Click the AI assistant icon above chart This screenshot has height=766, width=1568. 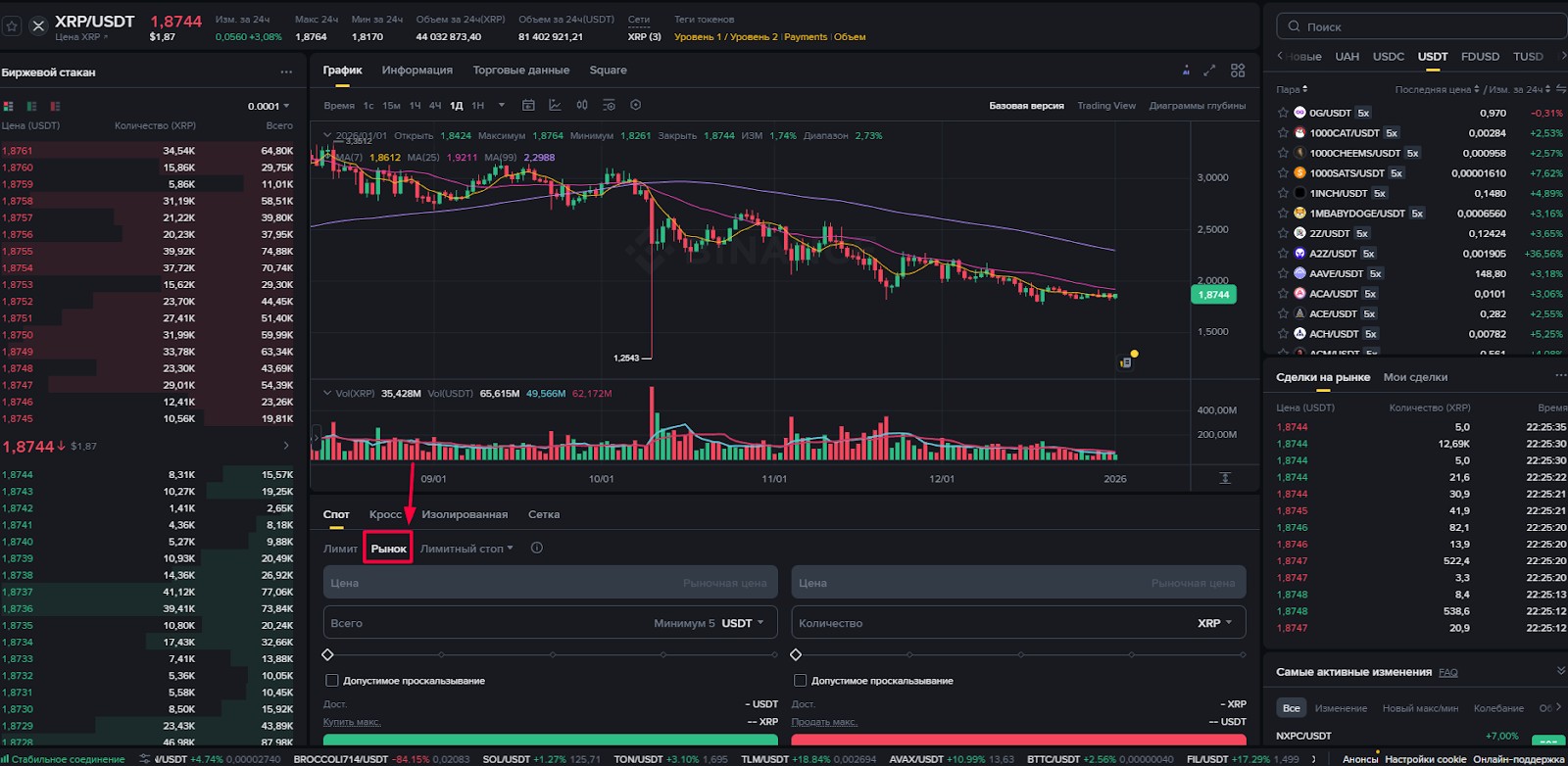(1186, 71)
